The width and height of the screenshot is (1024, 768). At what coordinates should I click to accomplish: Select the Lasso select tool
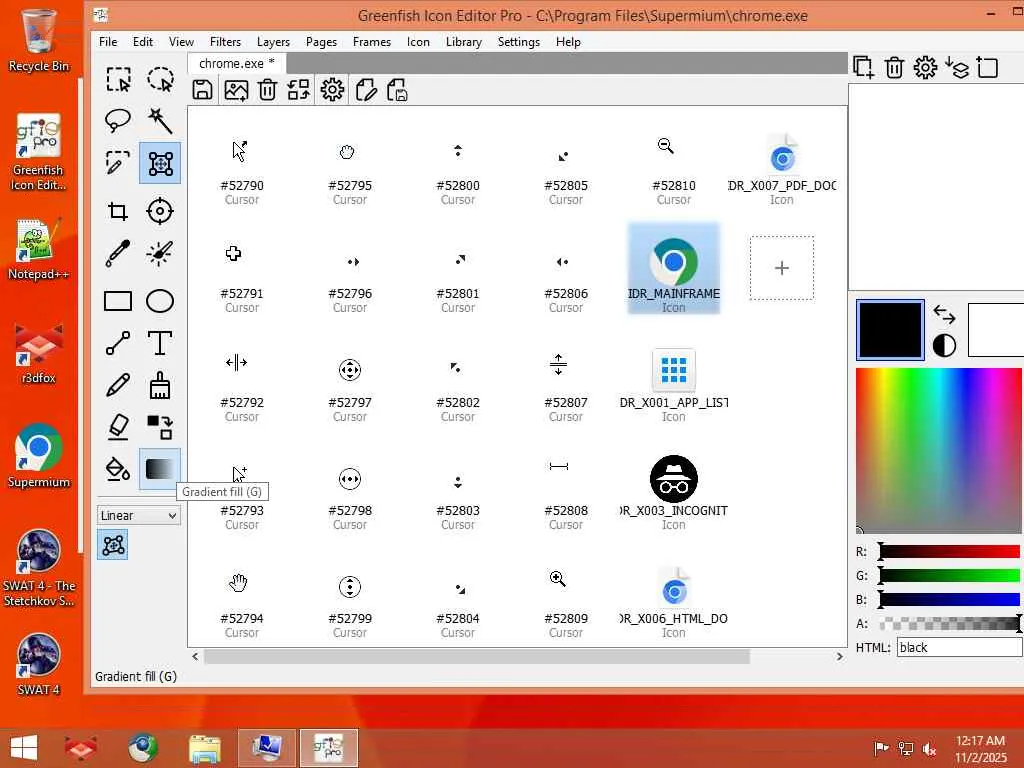point(118,121)
